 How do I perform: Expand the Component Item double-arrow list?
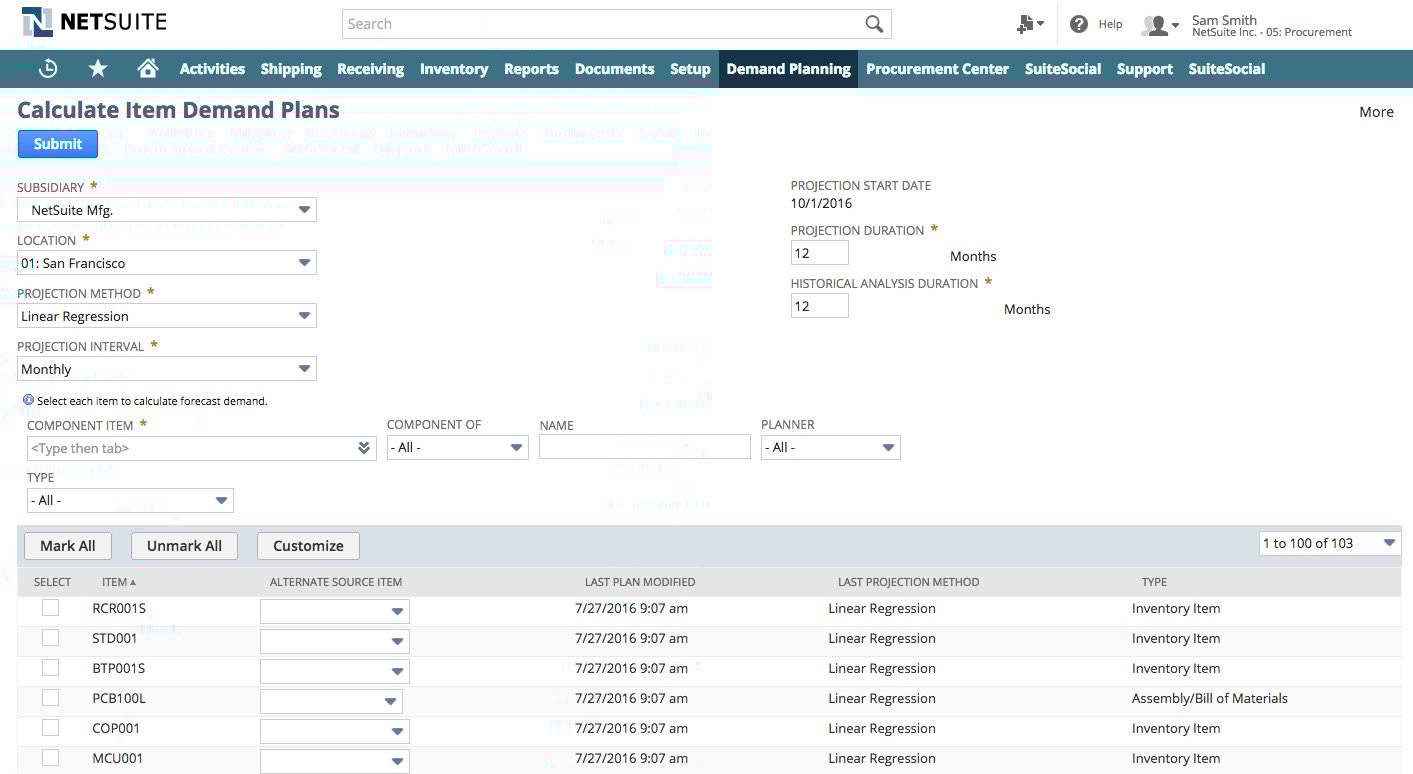pyautogui.click(x=365, y=448)
